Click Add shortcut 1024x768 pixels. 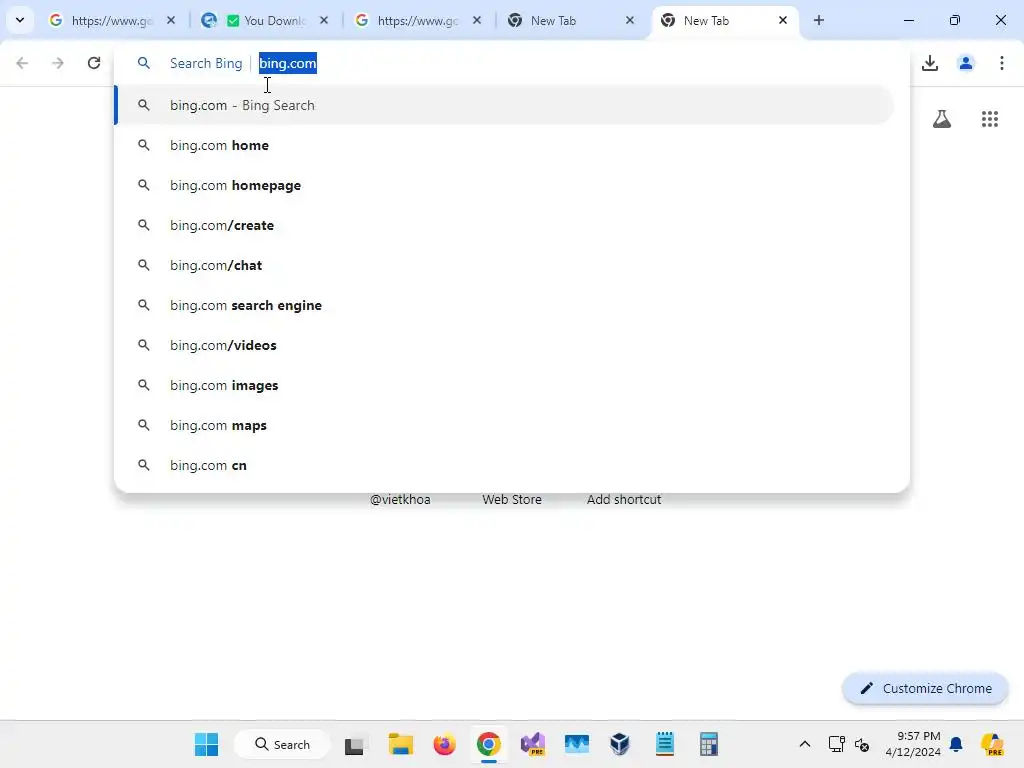click(624, 500)
